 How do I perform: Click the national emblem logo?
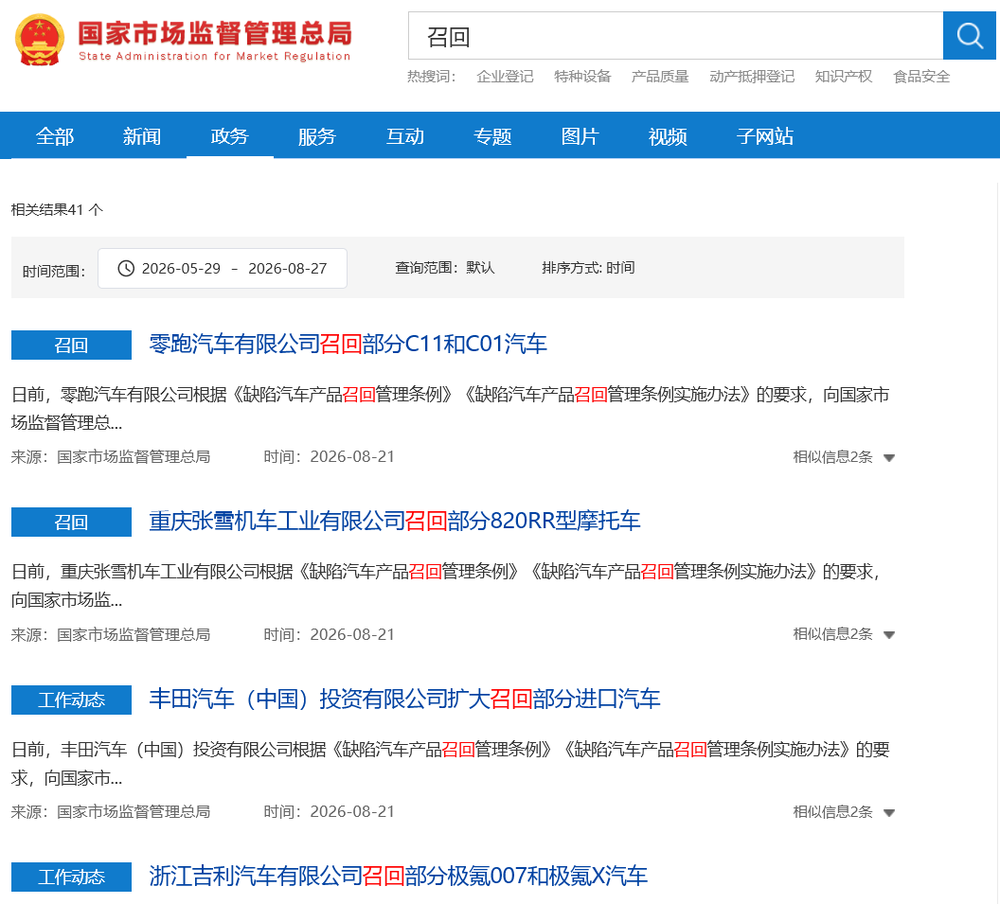point(40,40)
